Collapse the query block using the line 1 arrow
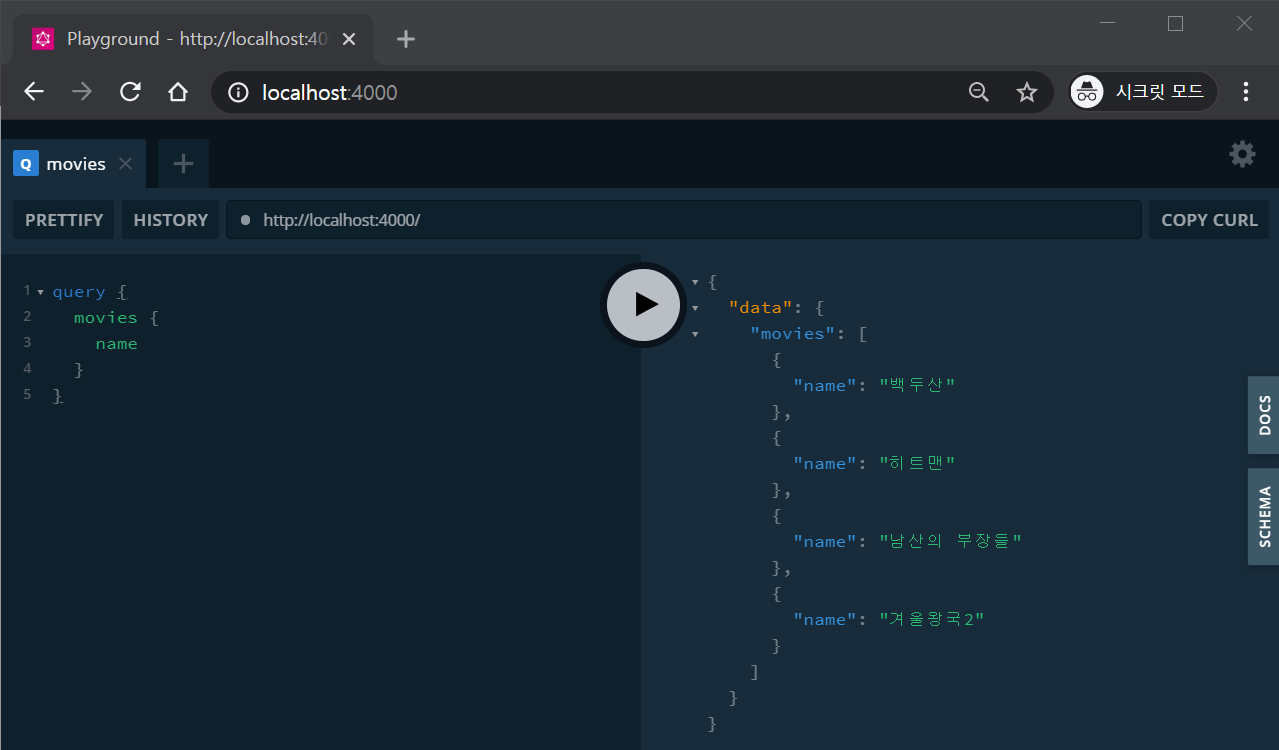The height and width of the screenshot is (750, 1279). 40,291
